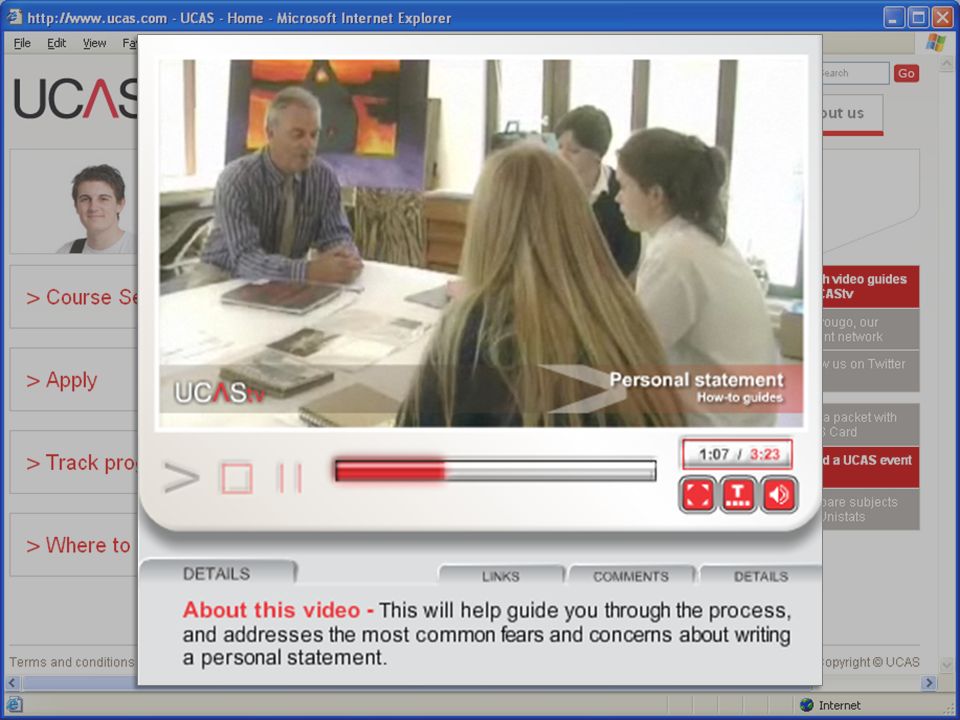Open the Edit menu
960x720 pixels.
click(x=56, y=43)
